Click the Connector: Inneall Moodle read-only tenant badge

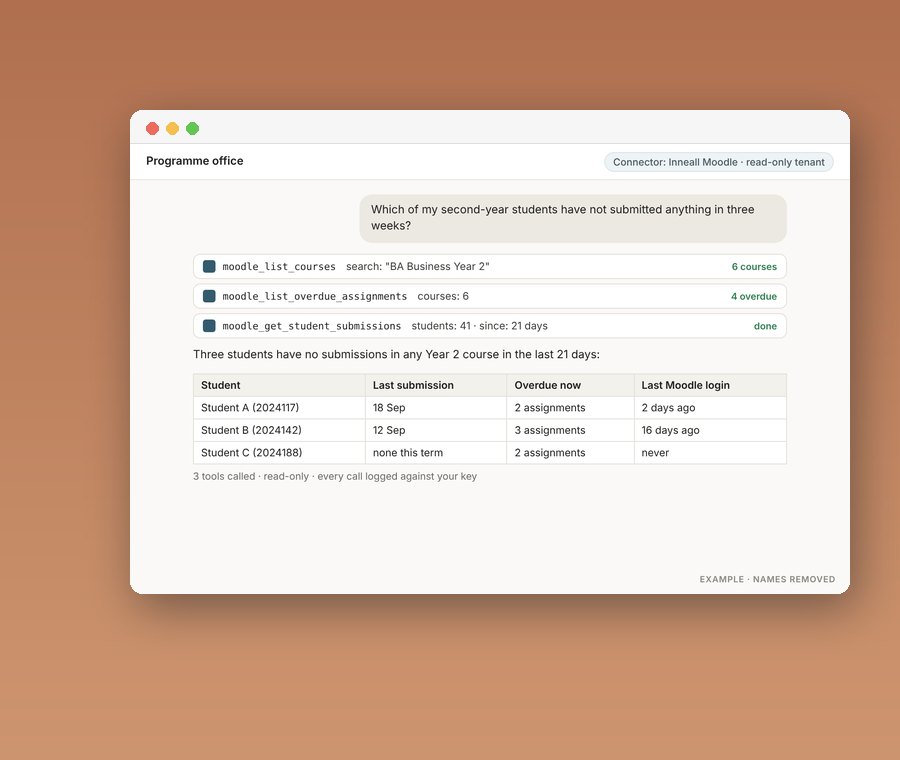(719, 162)
